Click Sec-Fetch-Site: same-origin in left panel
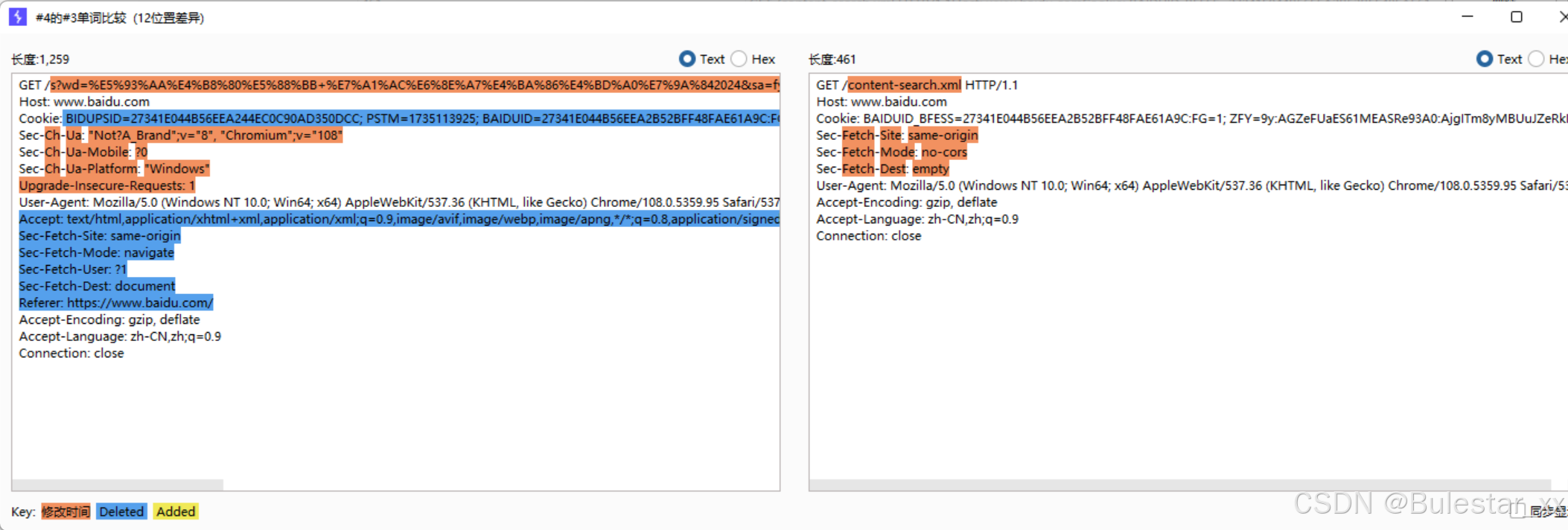The height and width of the screenshot is (530, 1568). point(100,236)
